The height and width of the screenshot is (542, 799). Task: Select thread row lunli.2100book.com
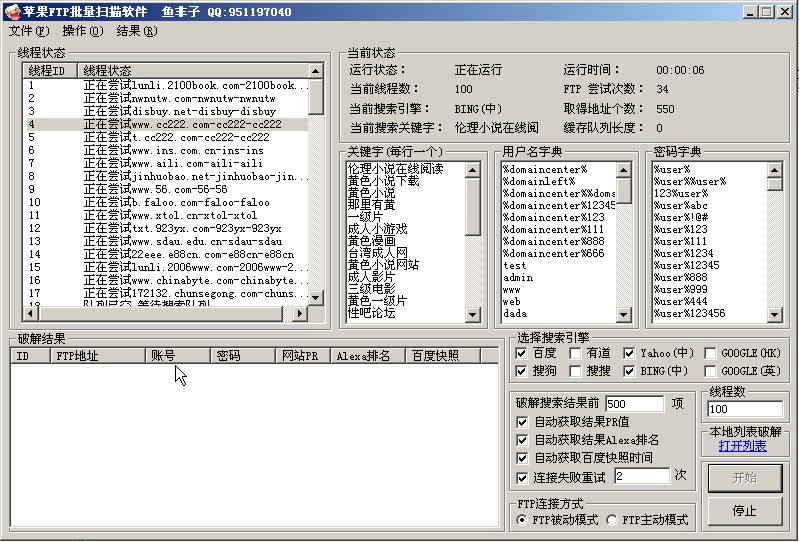point(167,85)
